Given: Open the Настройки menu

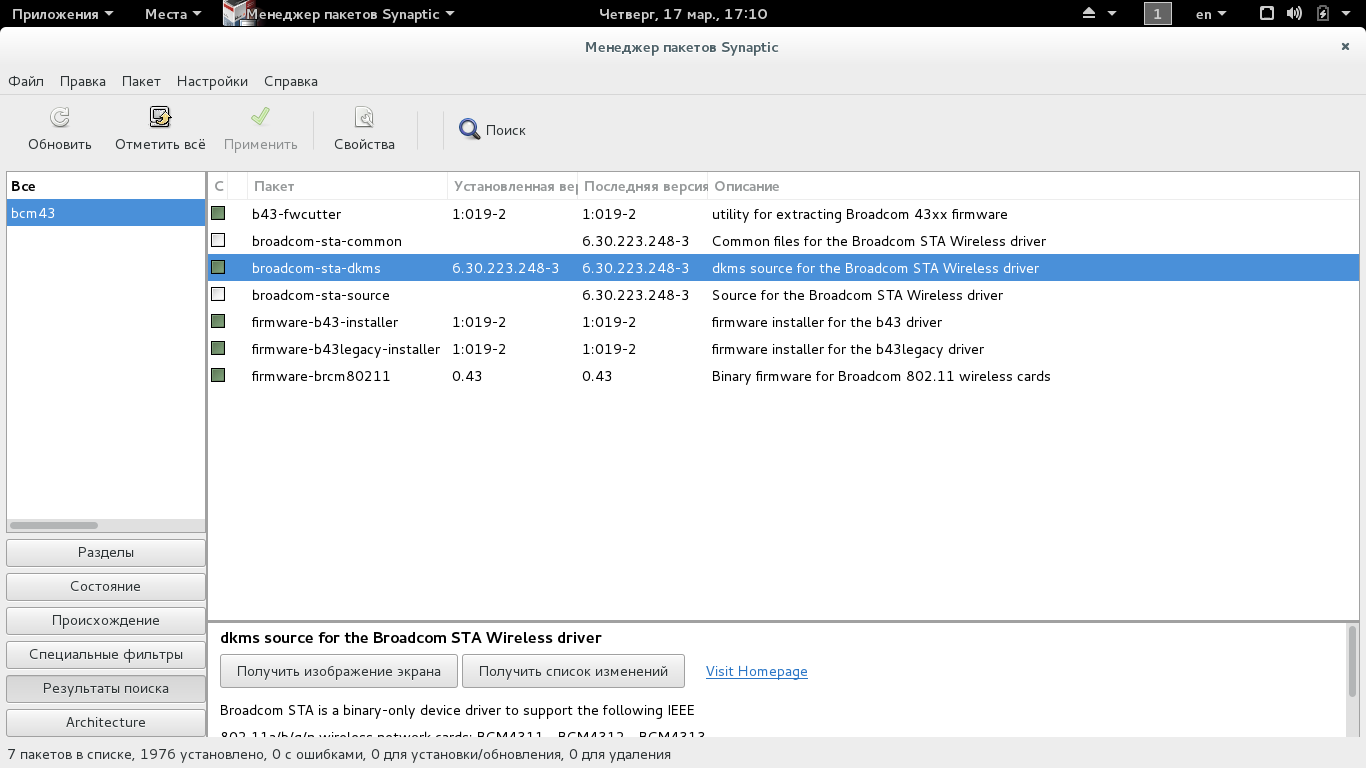Looking at the screenshot, I should coord(212,81).
